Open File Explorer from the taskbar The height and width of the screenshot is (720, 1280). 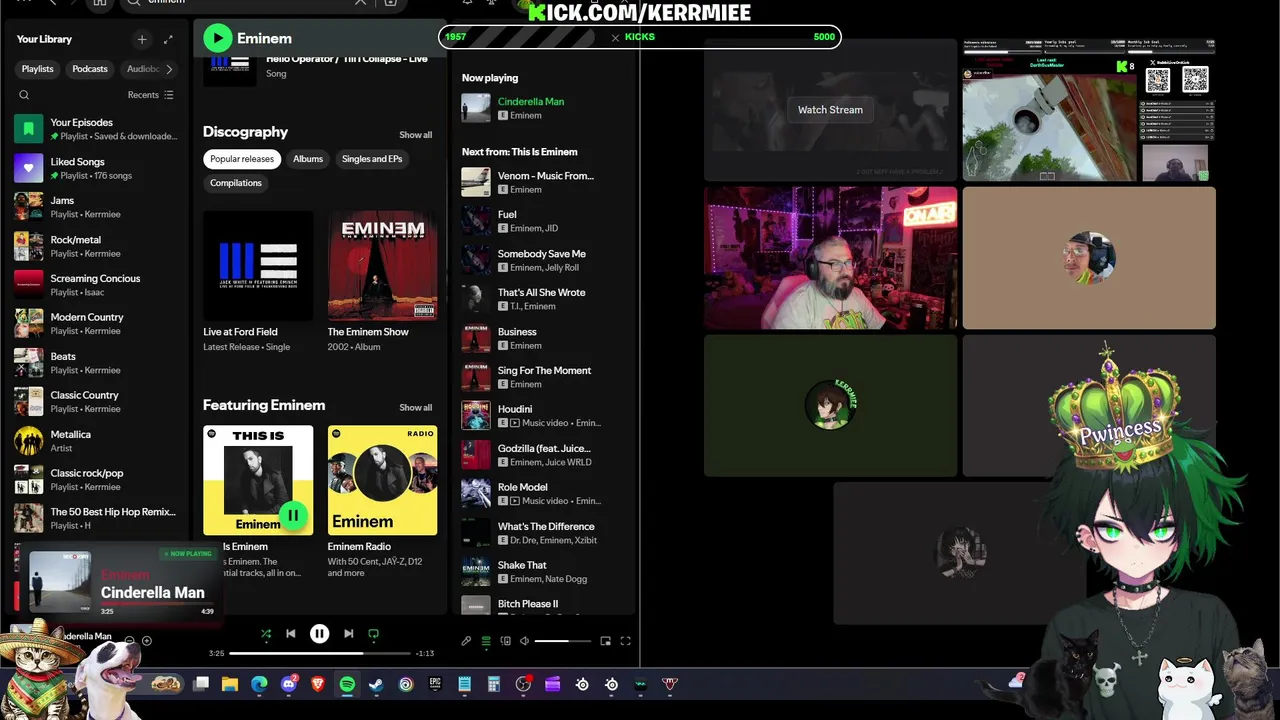tap(230, 684)
